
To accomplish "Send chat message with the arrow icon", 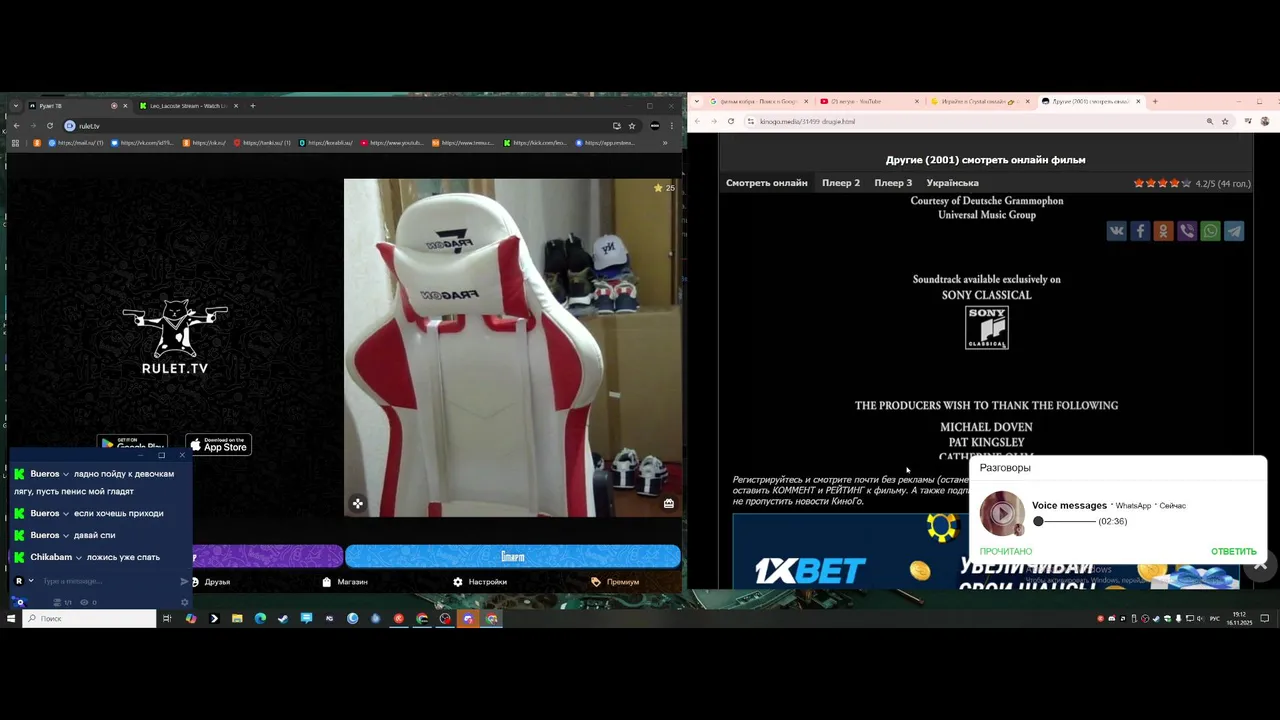I will 184,581.
